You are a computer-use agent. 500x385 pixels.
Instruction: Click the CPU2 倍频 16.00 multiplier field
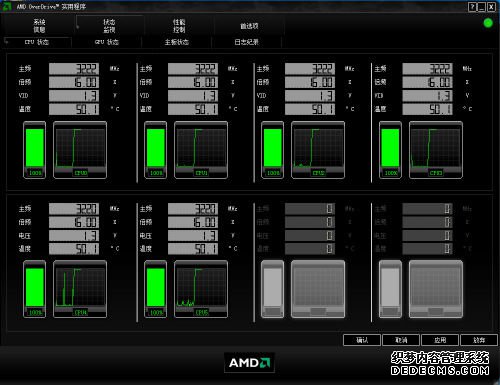pyautogui.click(x=310, y=82)
